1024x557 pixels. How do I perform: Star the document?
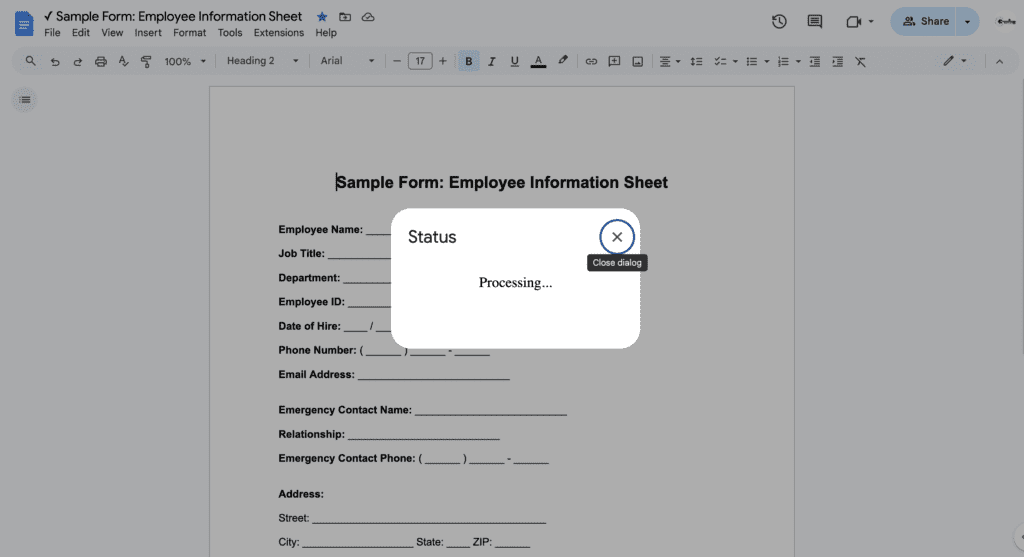pos(322,17)
